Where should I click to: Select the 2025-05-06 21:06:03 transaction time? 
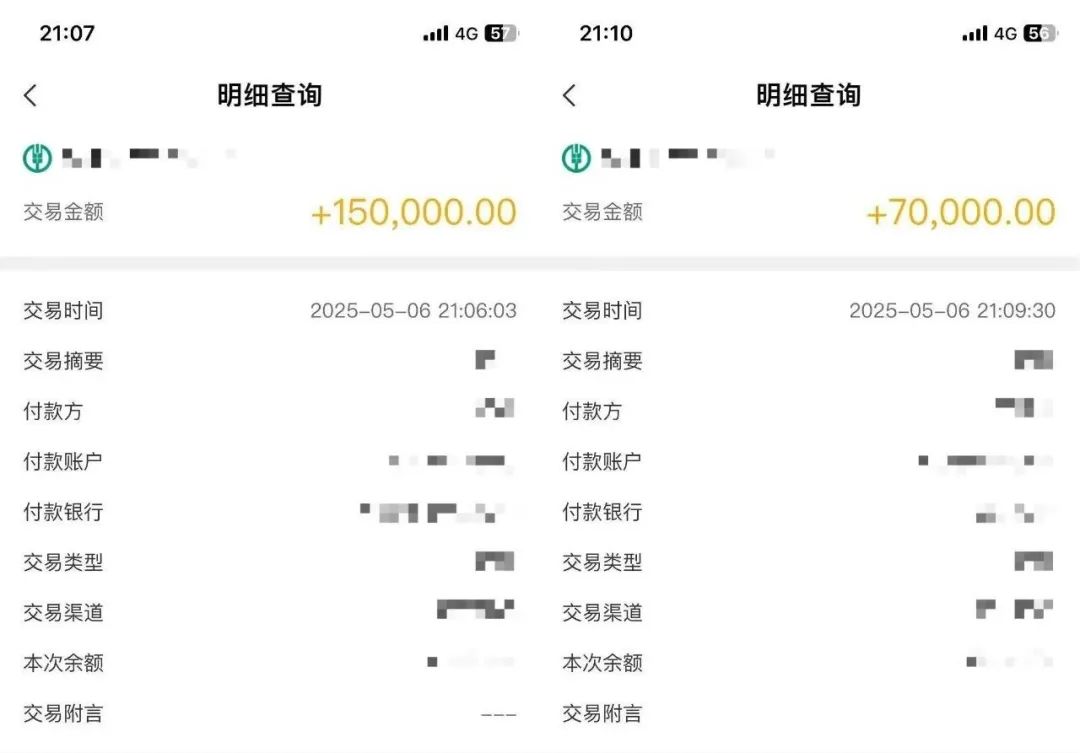pos(413,310)
